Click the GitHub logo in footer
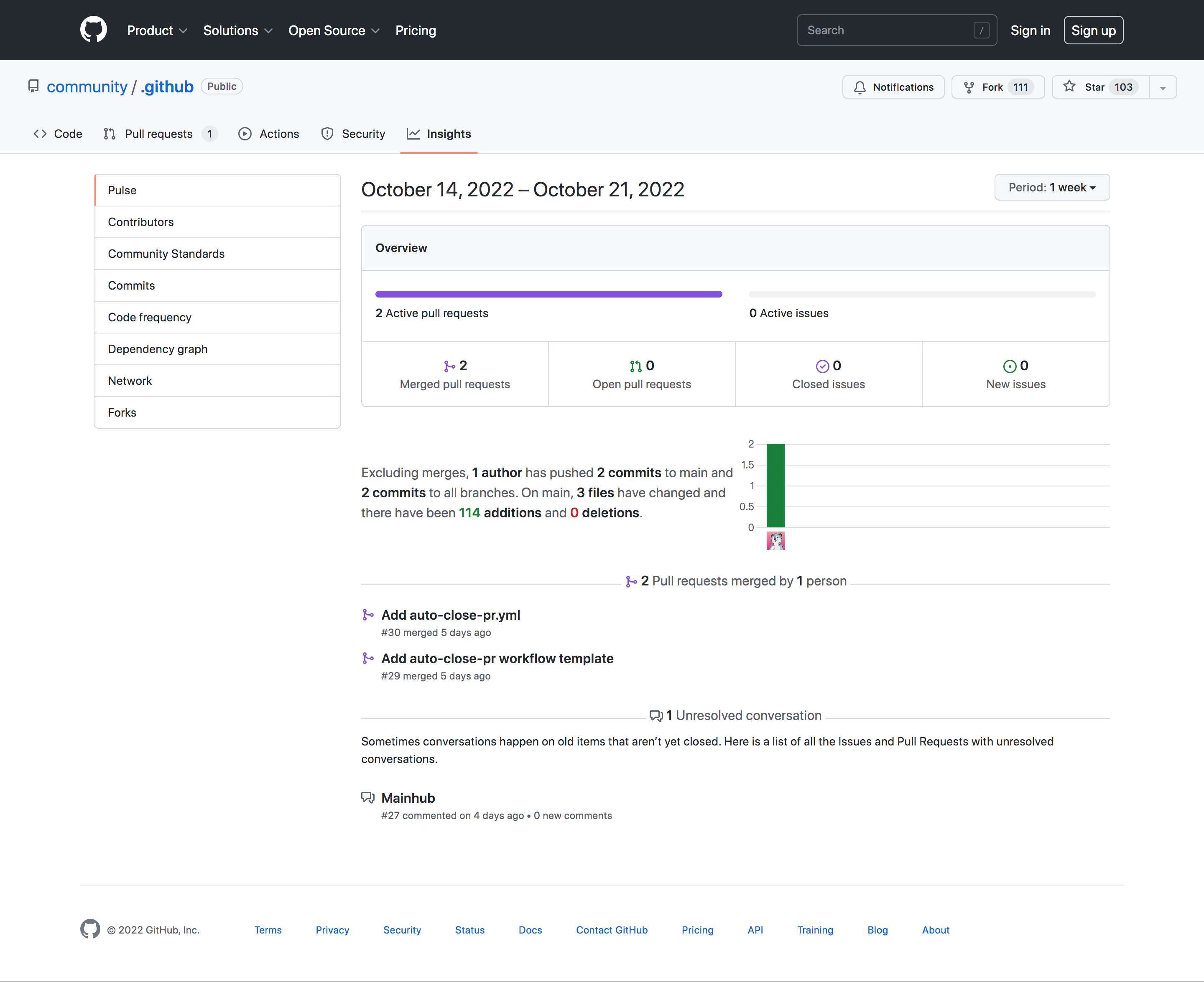Screen dimensions: 1204x982 (90, 929)
